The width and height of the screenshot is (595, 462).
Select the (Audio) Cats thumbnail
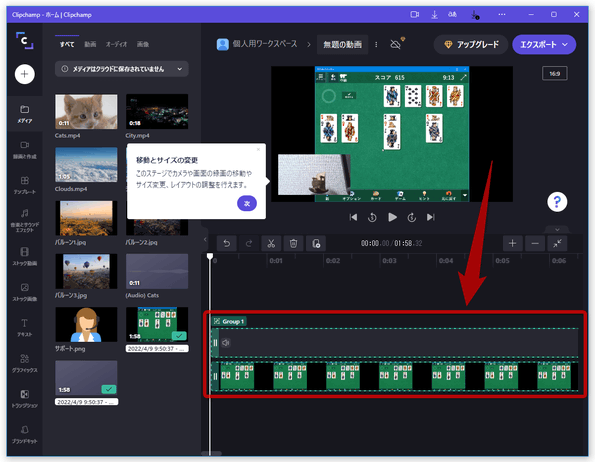point(157,271)
